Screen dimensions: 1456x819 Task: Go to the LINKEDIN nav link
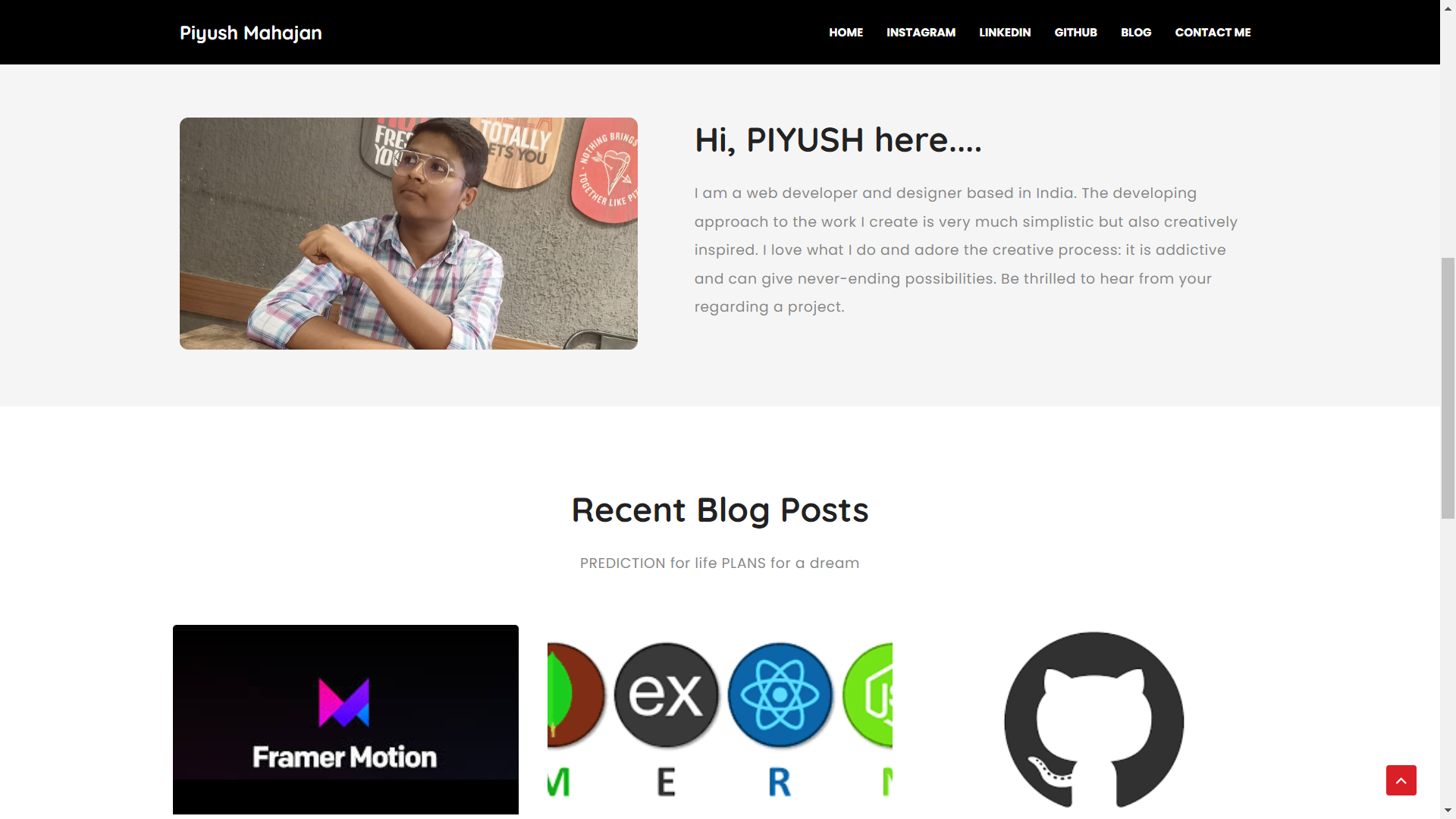point(1005,33)
